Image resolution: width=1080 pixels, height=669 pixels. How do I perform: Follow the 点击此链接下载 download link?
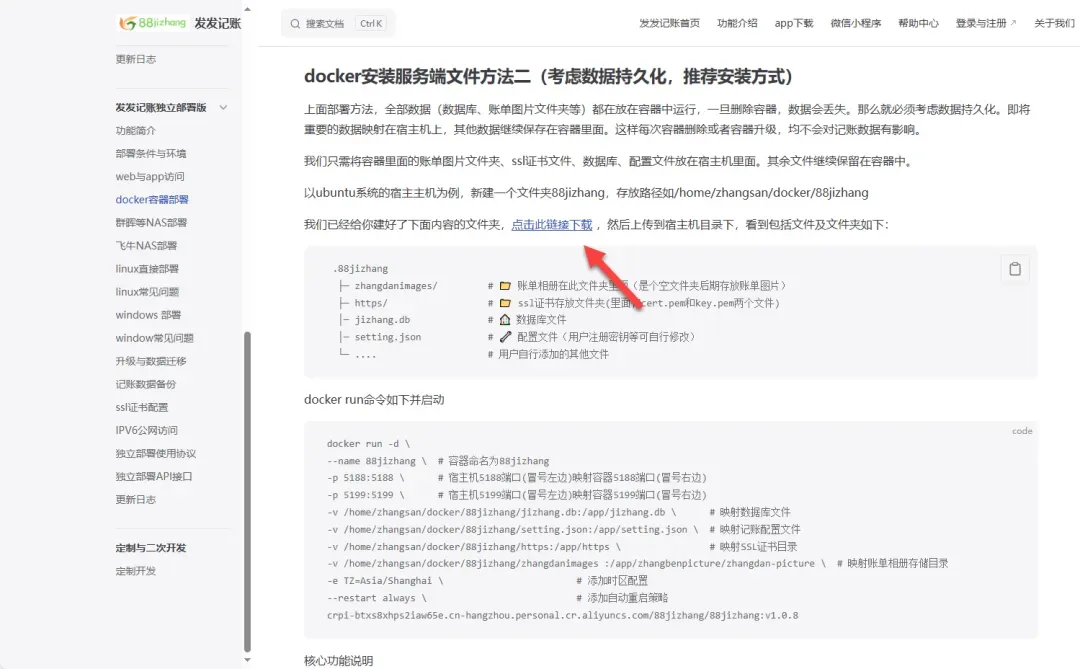tap(552, 225)
